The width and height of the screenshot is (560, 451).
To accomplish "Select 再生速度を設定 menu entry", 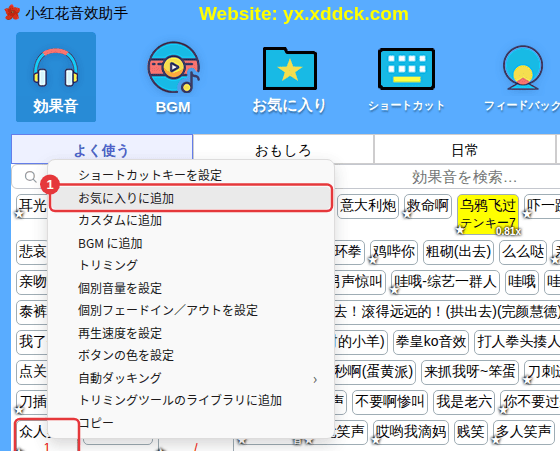I will coord(191,333).
